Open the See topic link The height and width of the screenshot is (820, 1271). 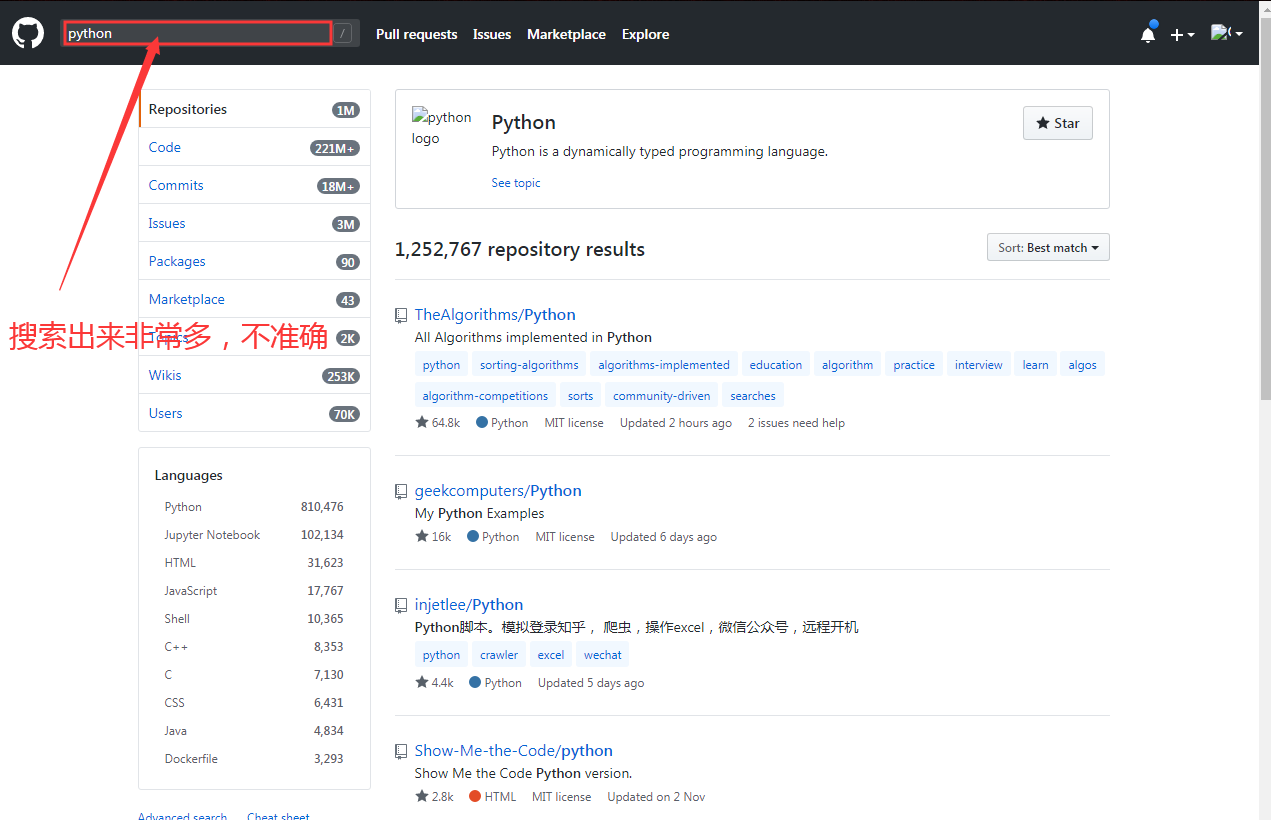pos(516,183)
